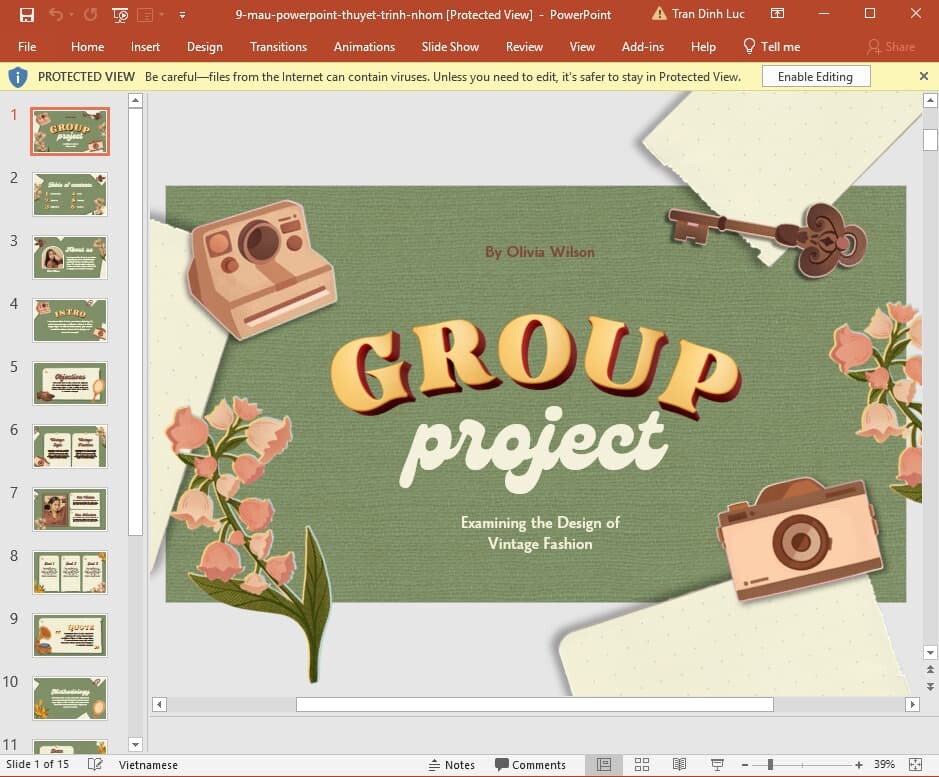Toggle Tell me search box

click(x=771, y=46)
